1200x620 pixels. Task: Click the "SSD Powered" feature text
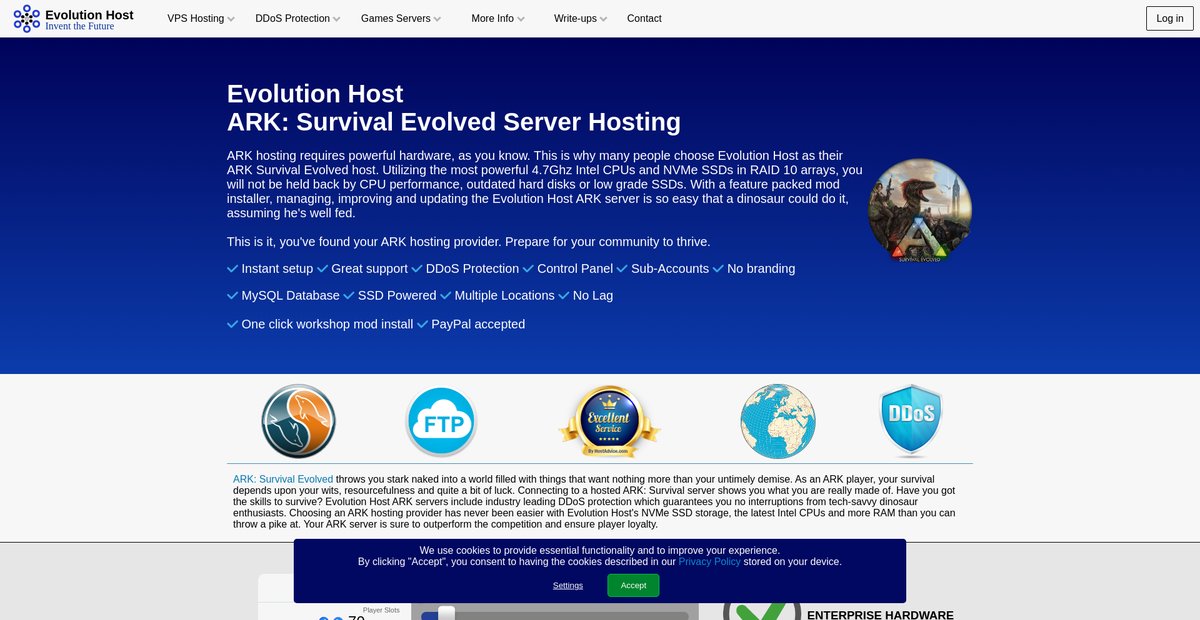click(x=397, y=296)
